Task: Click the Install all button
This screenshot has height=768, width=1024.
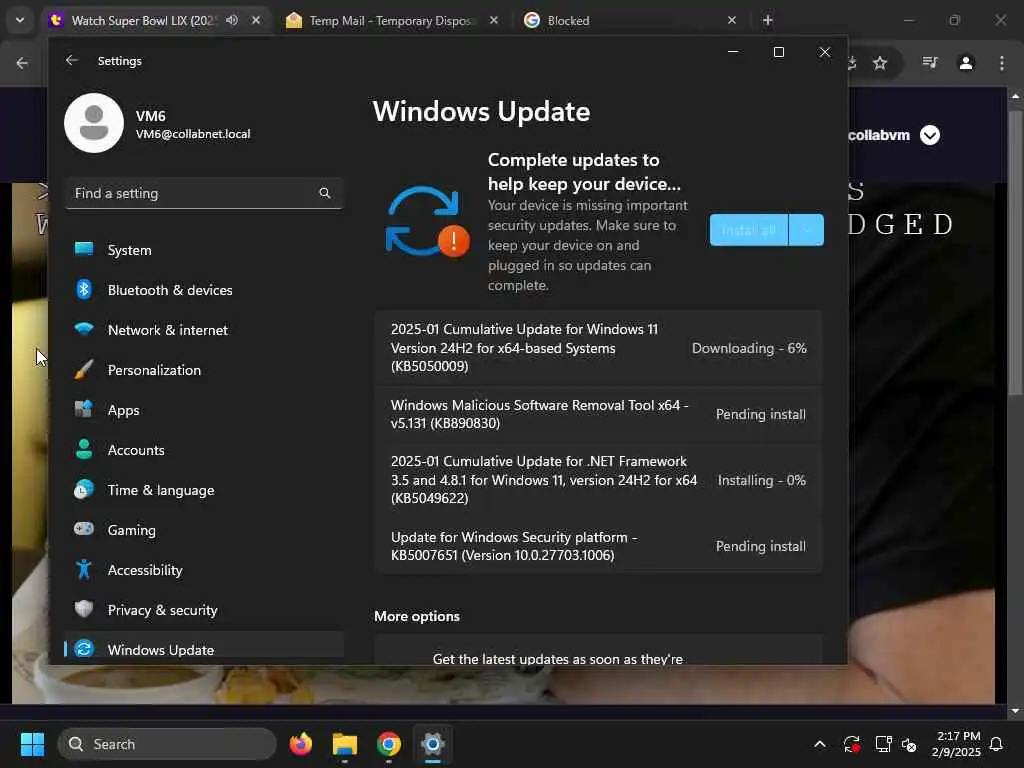Action: pos(748,230)
